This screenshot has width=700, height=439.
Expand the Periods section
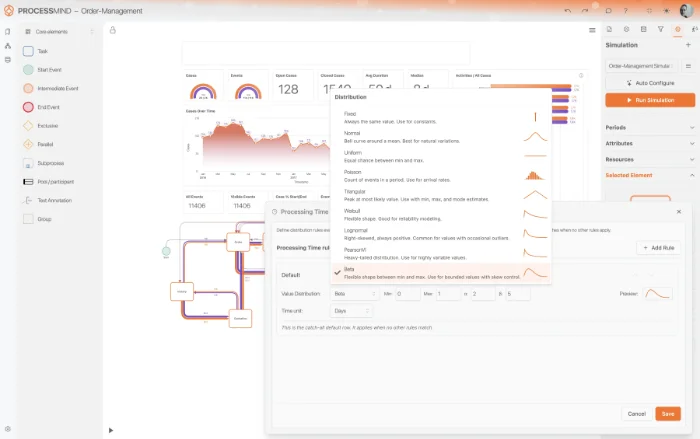coord(650,128)
